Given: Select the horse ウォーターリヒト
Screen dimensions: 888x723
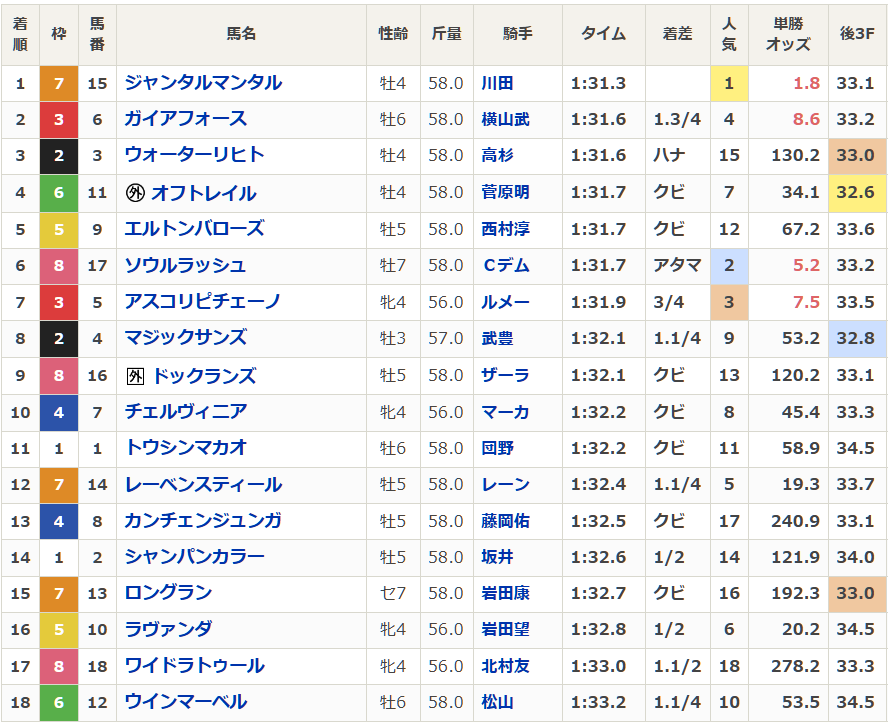Looking at the screenshot, I should [x=194, y=155].
